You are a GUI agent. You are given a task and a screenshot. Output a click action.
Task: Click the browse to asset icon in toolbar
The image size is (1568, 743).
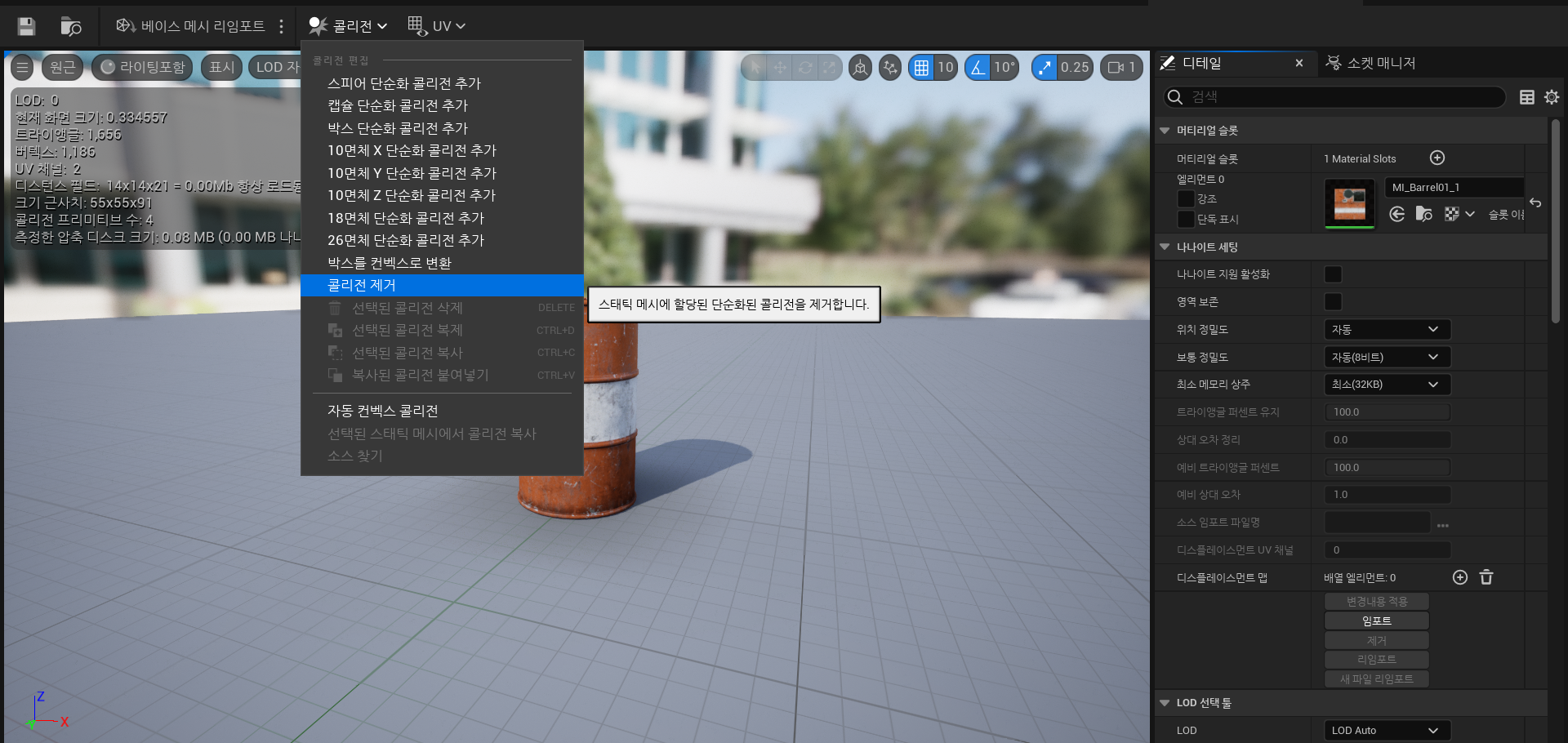click(71, 26)
